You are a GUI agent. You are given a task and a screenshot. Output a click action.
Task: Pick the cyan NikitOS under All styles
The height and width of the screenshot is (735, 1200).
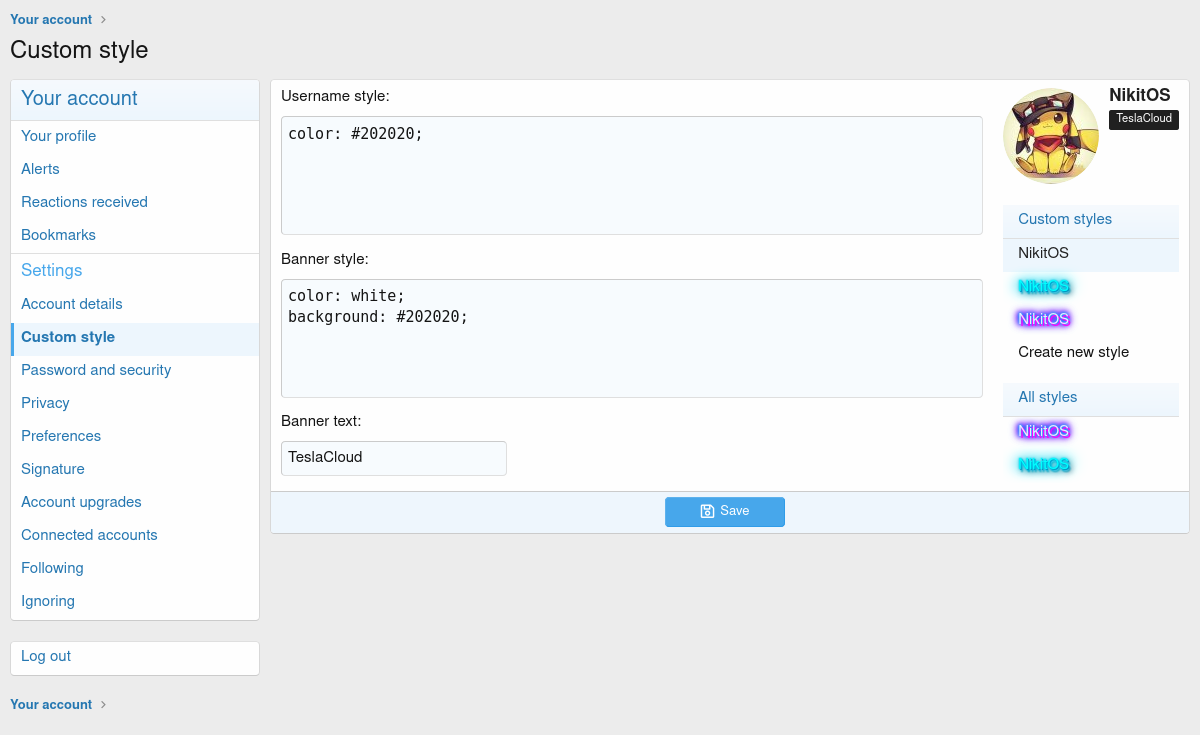click(x=1043, y=464)
